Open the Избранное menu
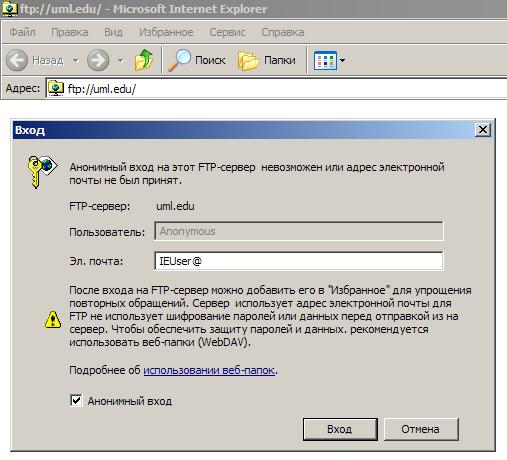507x460 pixels. pyautogui.click(x=166, y=32)
